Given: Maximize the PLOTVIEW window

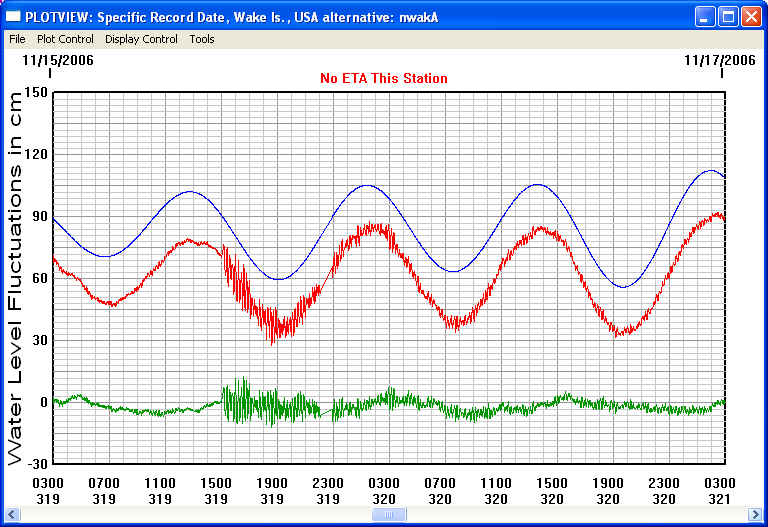Looking at the screenshot, I should coord(729,16).
